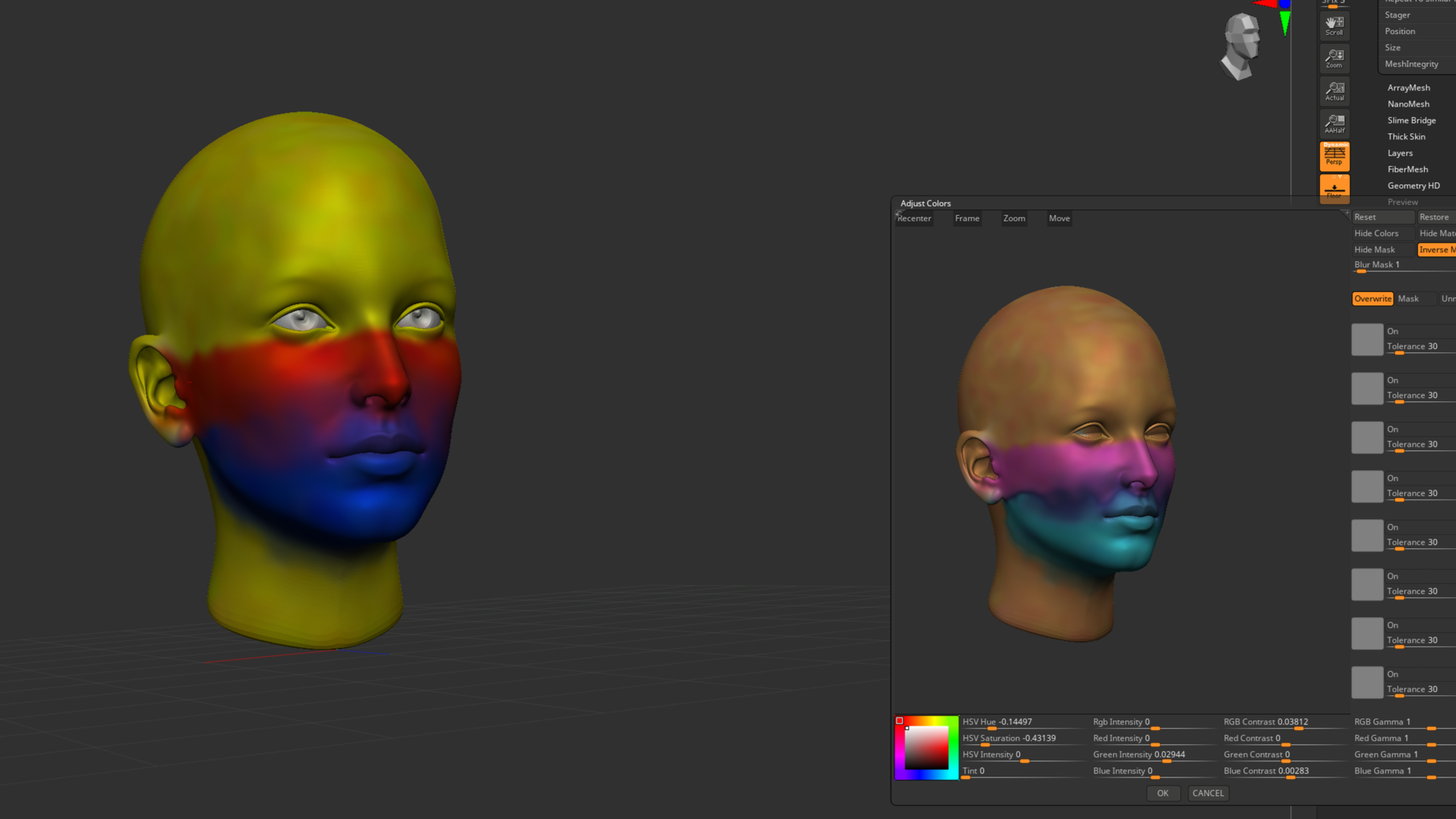Expand the Layers subpalette
Screen dimensions: 1456x819
point(1400,153)
